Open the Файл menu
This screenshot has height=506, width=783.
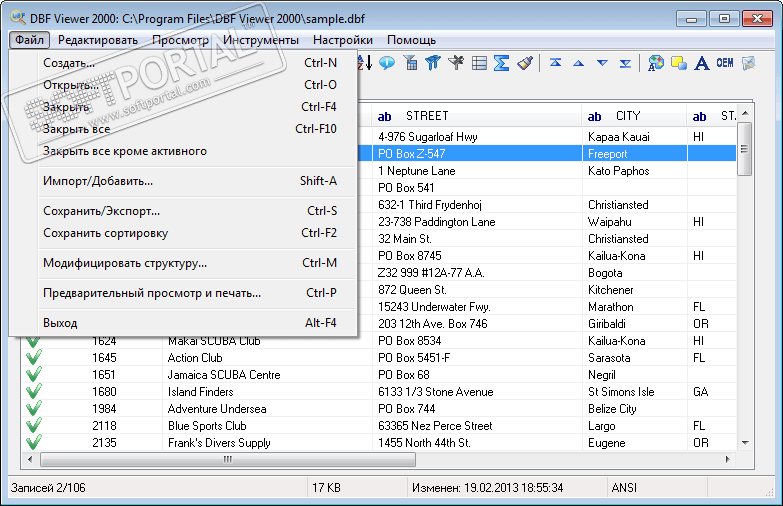point(29,40)
